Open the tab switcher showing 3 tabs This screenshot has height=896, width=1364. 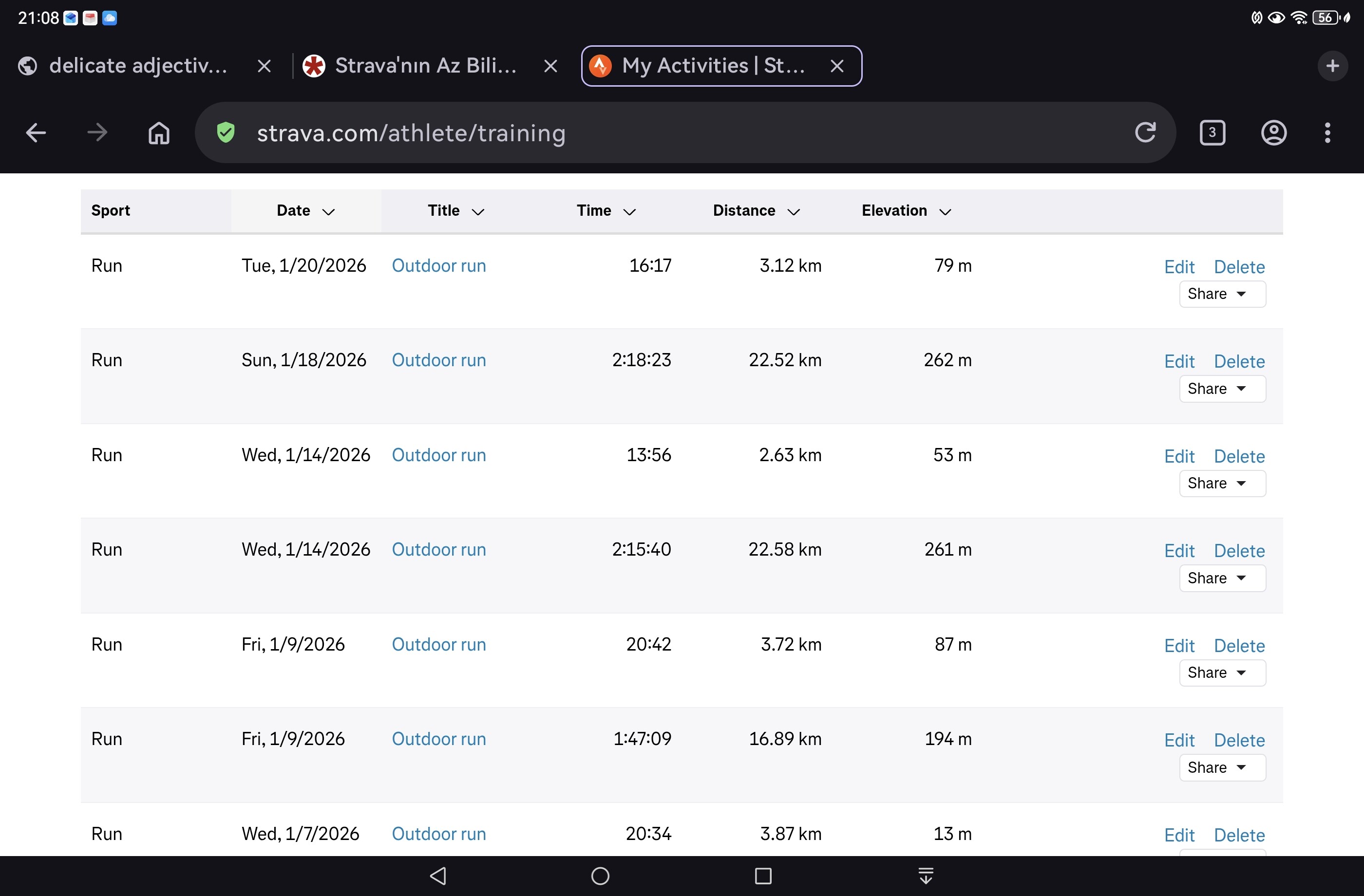pos(1212,133)
